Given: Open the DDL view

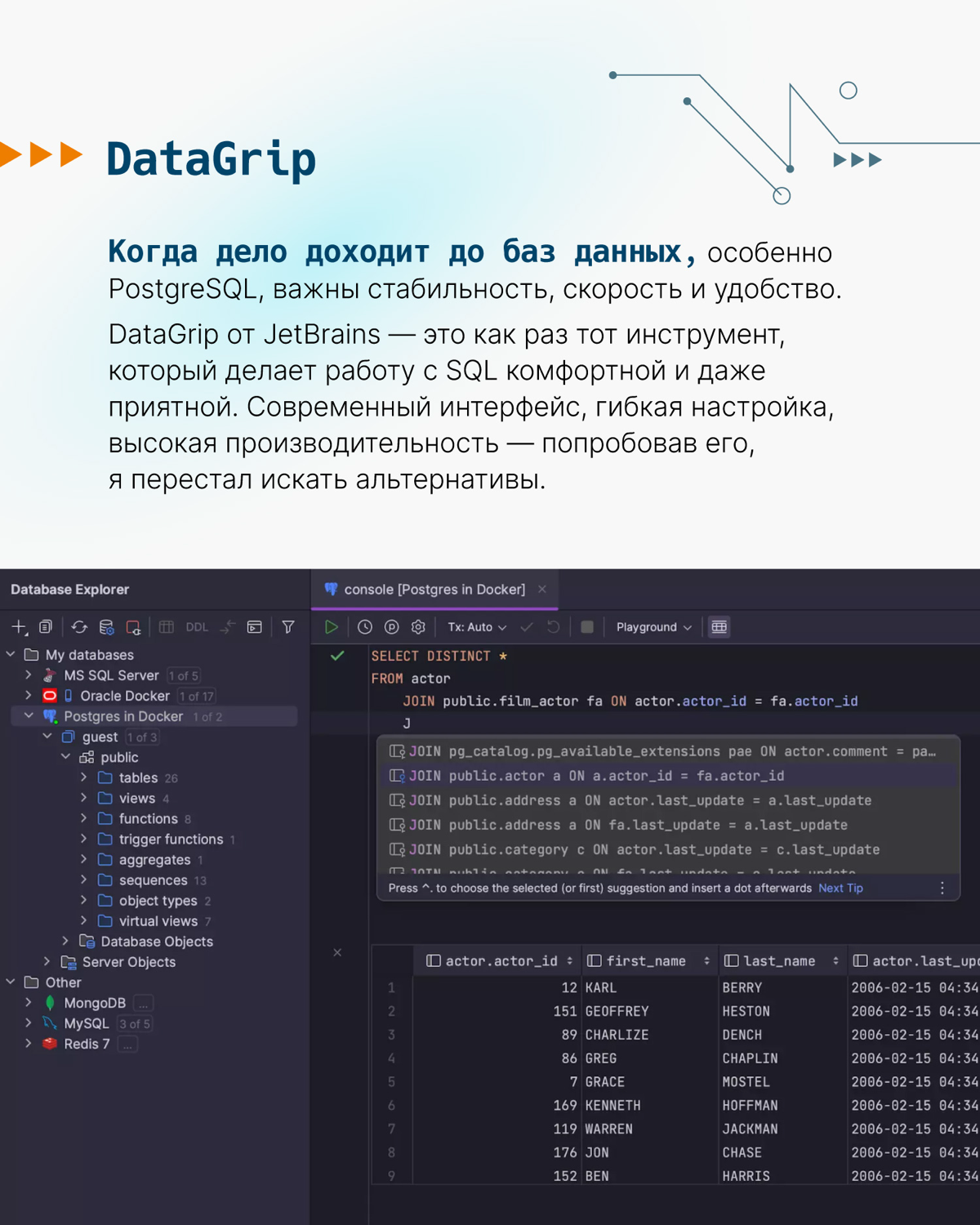Looking at the screenshot, I should click(196, 626).
